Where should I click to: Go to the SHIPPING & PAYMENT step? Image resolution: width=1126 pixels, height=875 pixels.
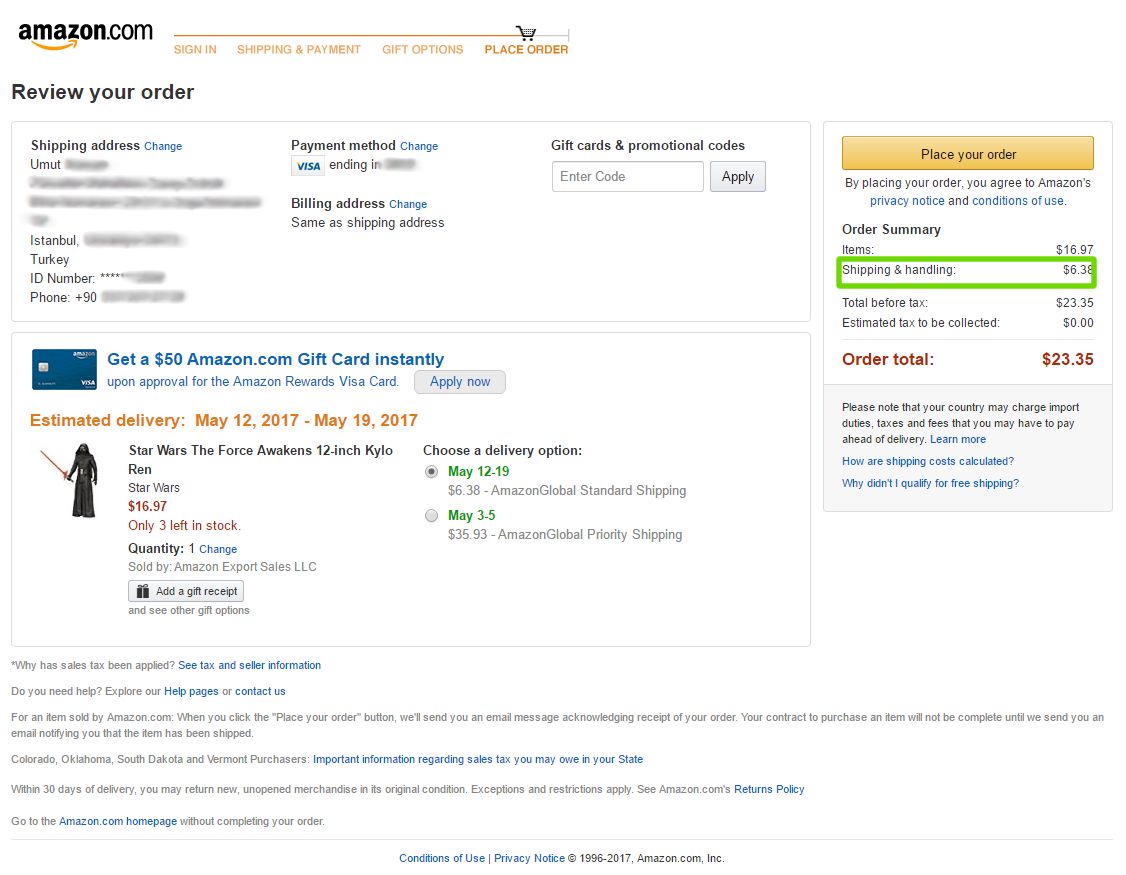coord(298,50)
